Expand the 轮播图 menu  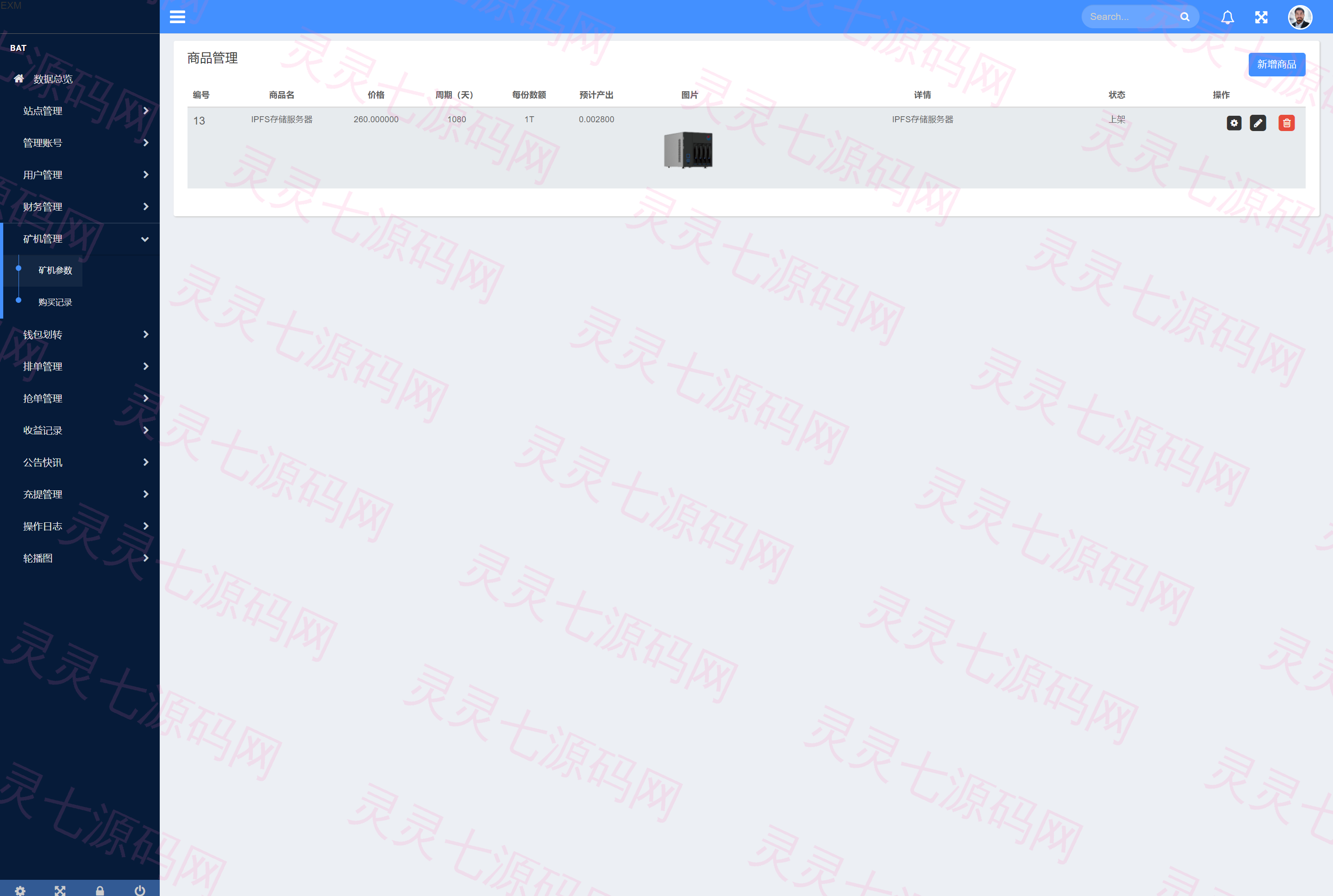click(x=80, y=558)
